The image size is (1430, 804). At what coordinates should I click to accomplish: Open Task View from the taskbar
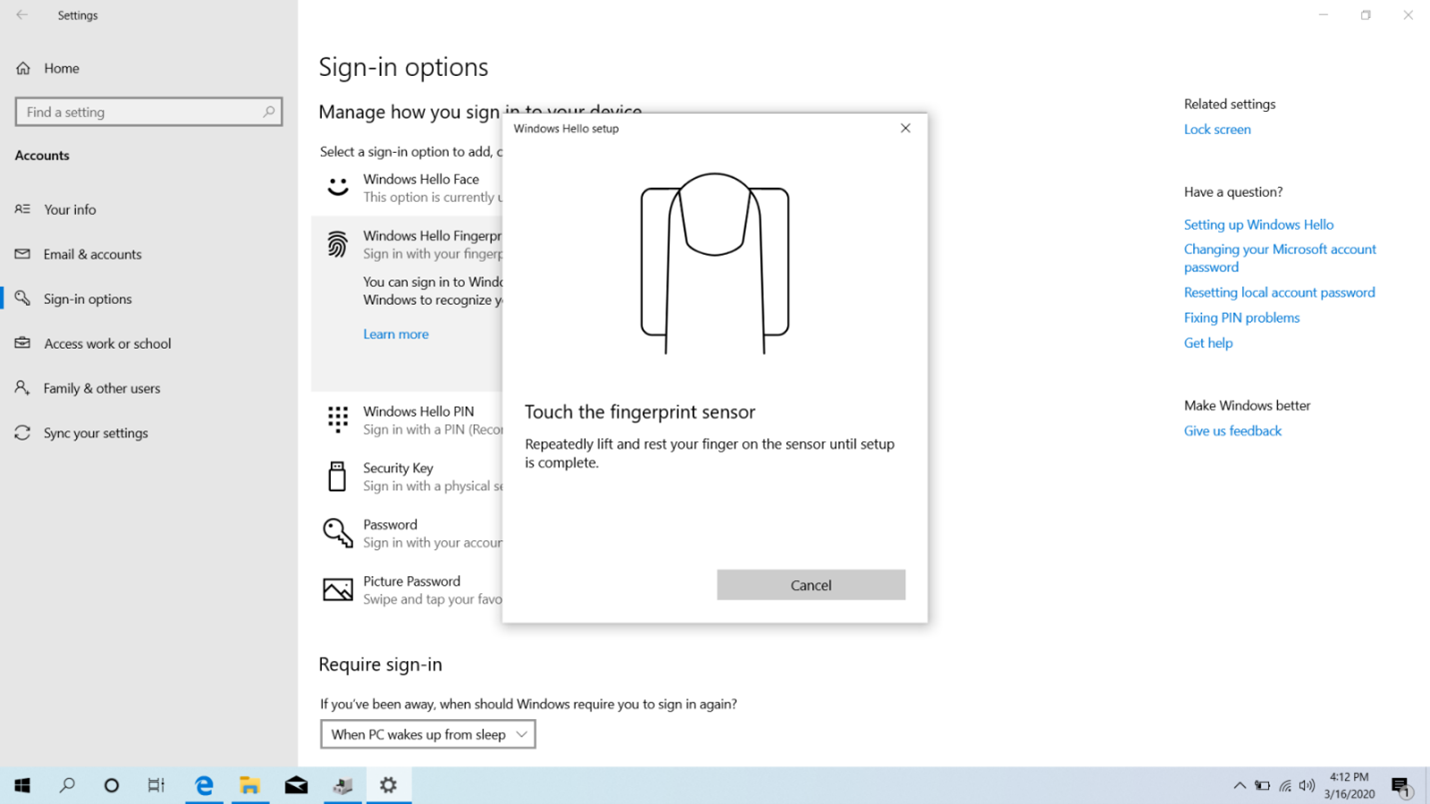click(156, 786)
